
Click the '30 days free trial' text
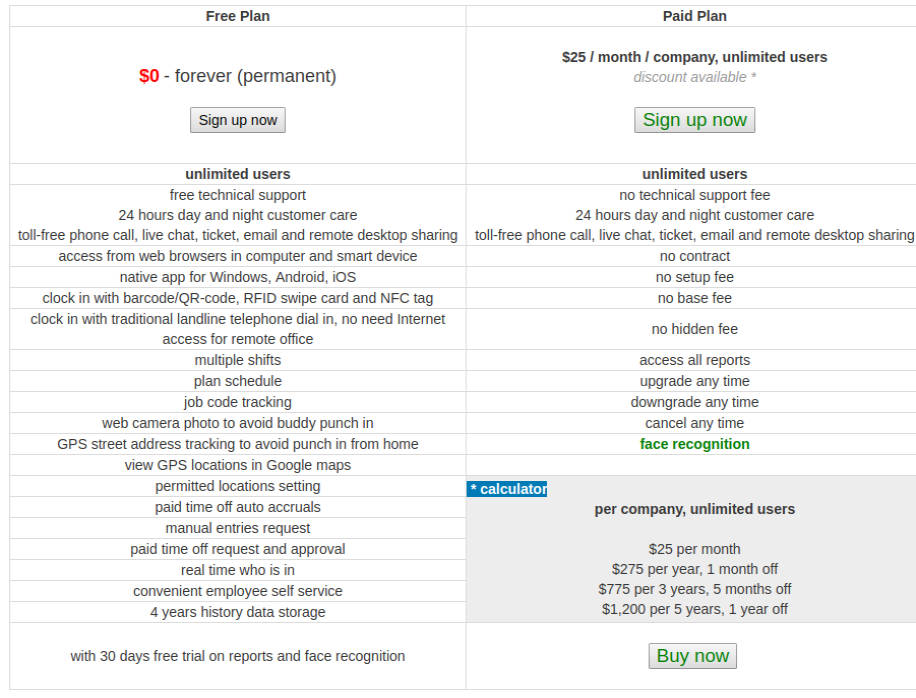click(237, 656)
